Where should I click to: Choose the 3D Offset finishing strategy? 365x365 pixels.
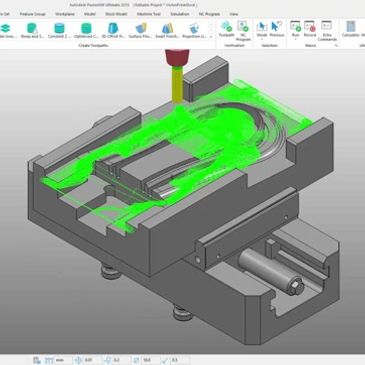(113, 30)
